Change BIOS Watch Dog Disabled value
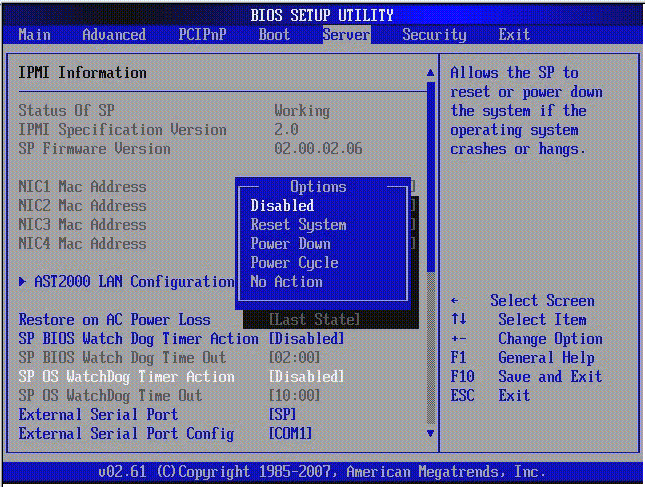645x487 pixels. click(x=306, y=339)
